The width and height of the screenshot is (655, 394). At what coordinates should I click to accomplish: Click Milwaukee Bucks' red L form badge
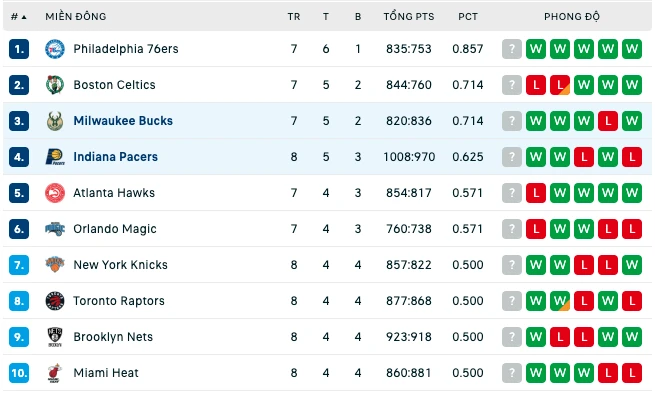(608, 121)
